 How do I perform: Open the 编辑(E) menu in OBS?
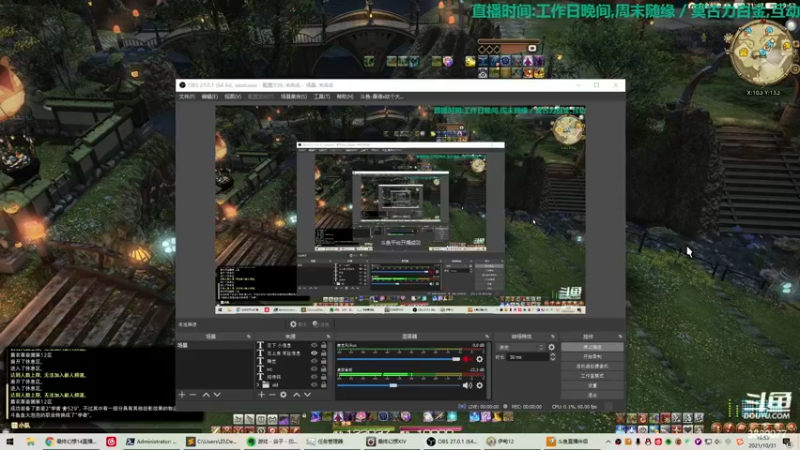(x=210, y=96)
